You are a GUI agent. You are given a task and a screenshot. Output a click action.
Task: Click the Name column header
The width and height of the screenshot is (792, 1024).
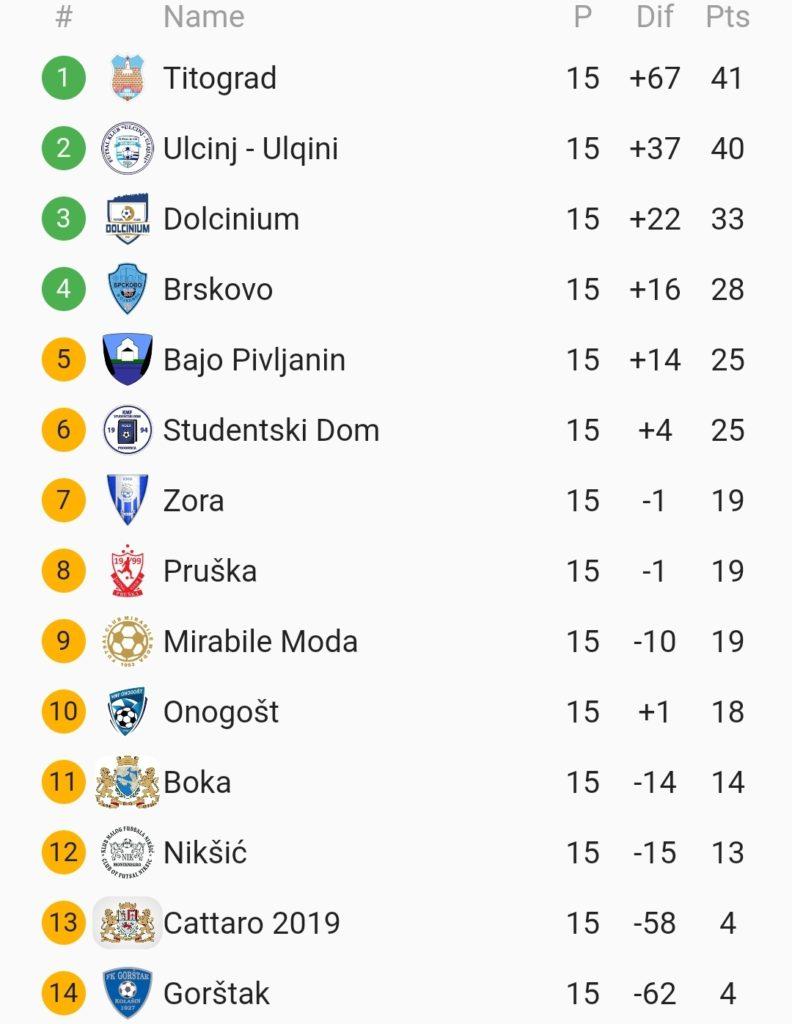pos(204,17)
